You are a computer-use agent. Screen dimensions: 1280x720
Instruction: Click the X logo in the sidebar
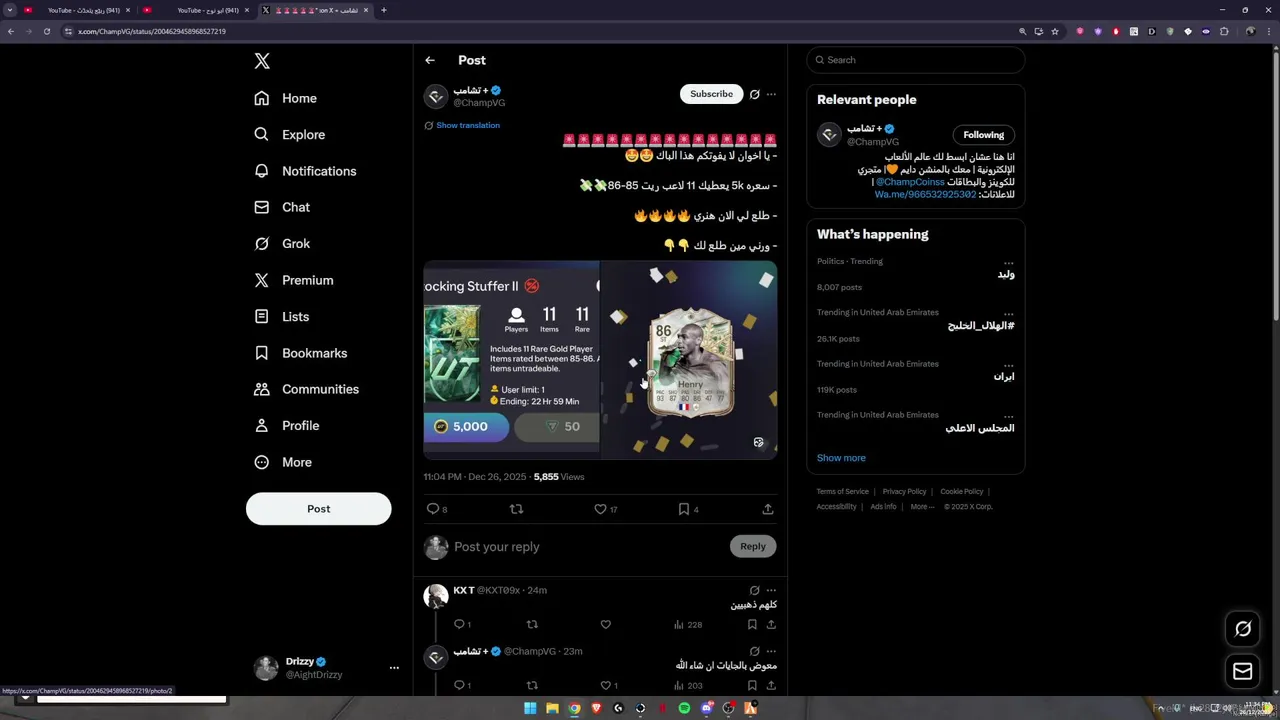262,61
